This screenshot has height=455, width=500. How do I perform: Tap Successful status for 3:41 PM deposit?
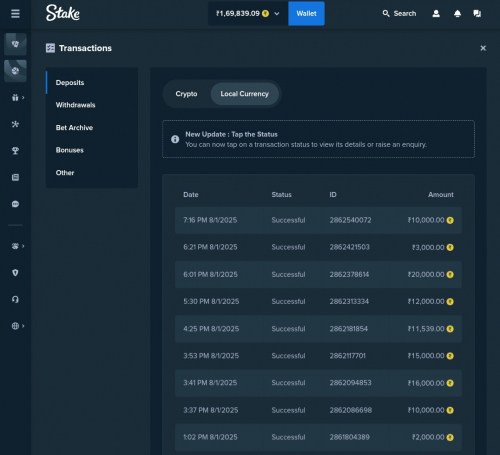288,383
